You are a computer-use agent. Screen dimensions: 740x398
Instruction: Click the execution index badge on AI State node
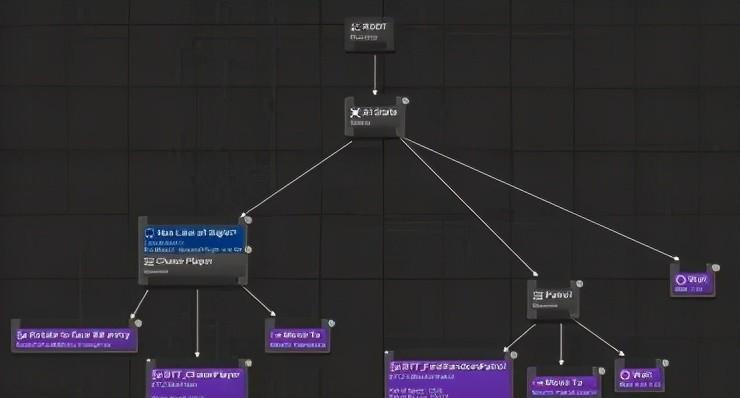coord(405,101)
